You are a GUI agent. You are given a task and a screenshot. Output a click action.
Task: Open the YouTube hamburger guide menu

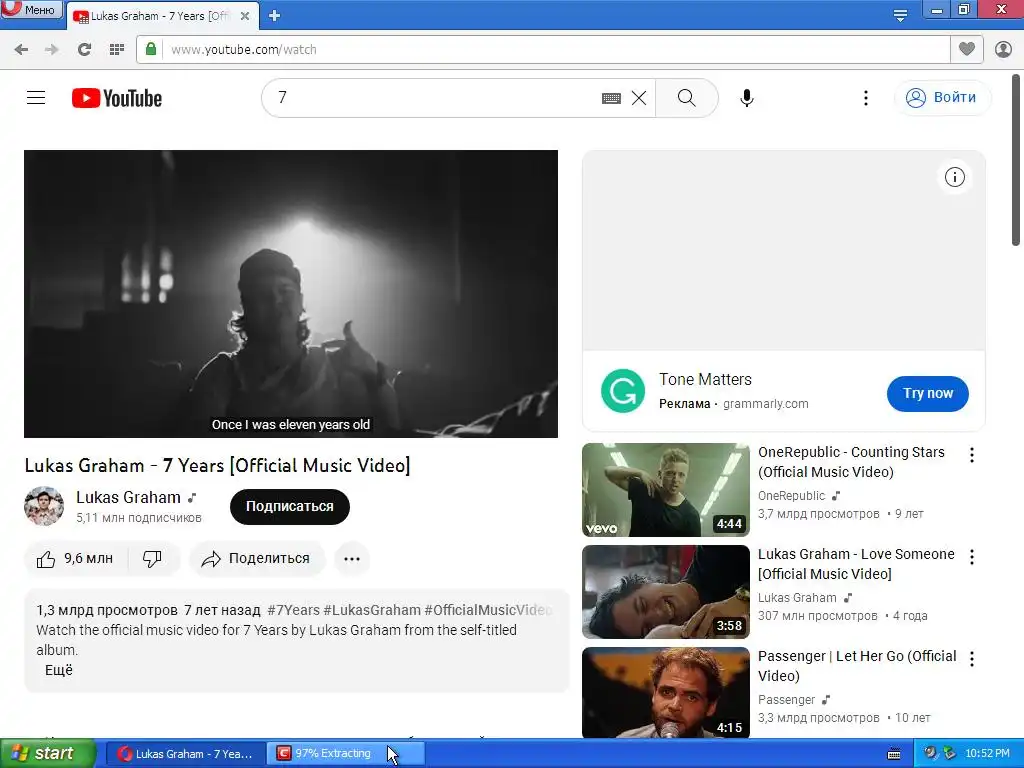(x=36, y=98)
